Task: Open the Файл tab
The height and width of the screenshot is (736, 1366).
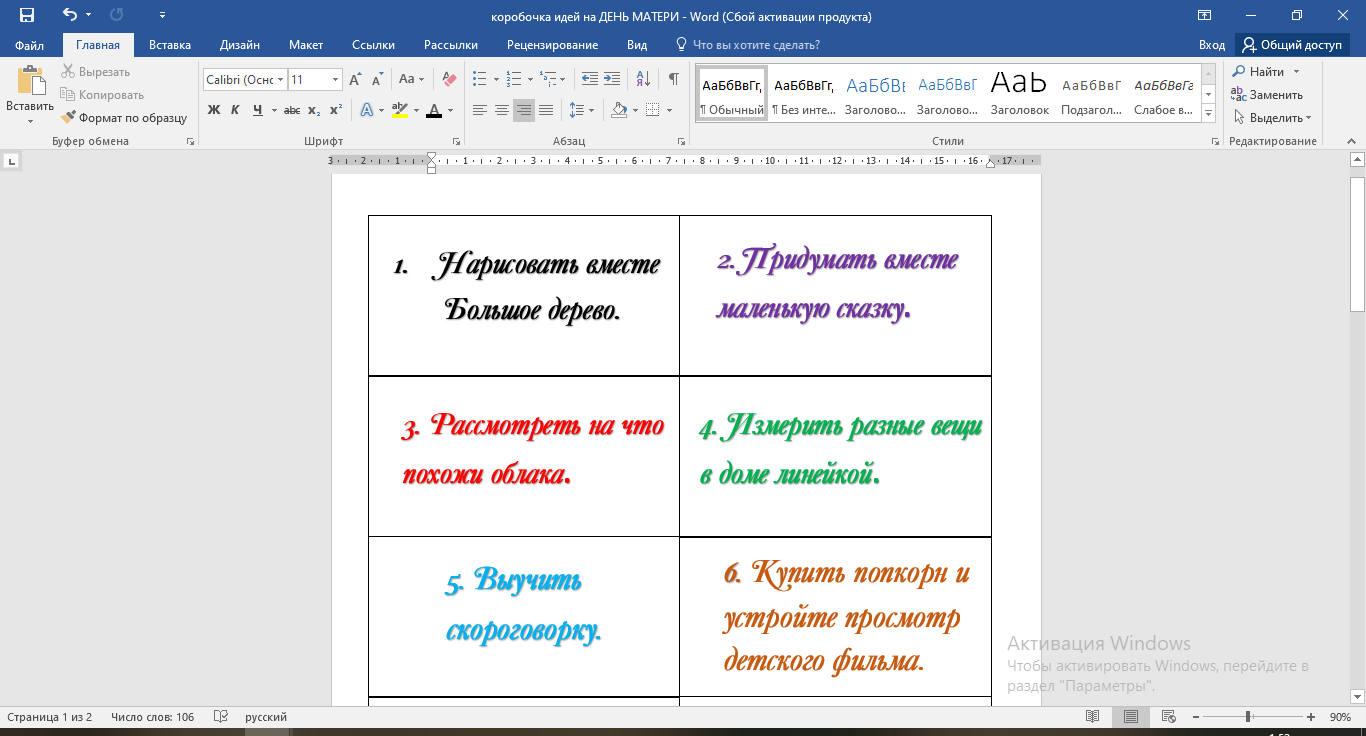Action: tap(29, 45)
